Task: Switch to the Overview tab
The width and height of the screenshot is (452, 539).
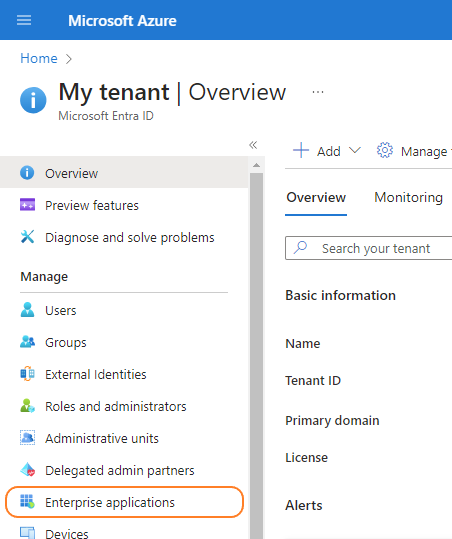Action: pos(316,197)
